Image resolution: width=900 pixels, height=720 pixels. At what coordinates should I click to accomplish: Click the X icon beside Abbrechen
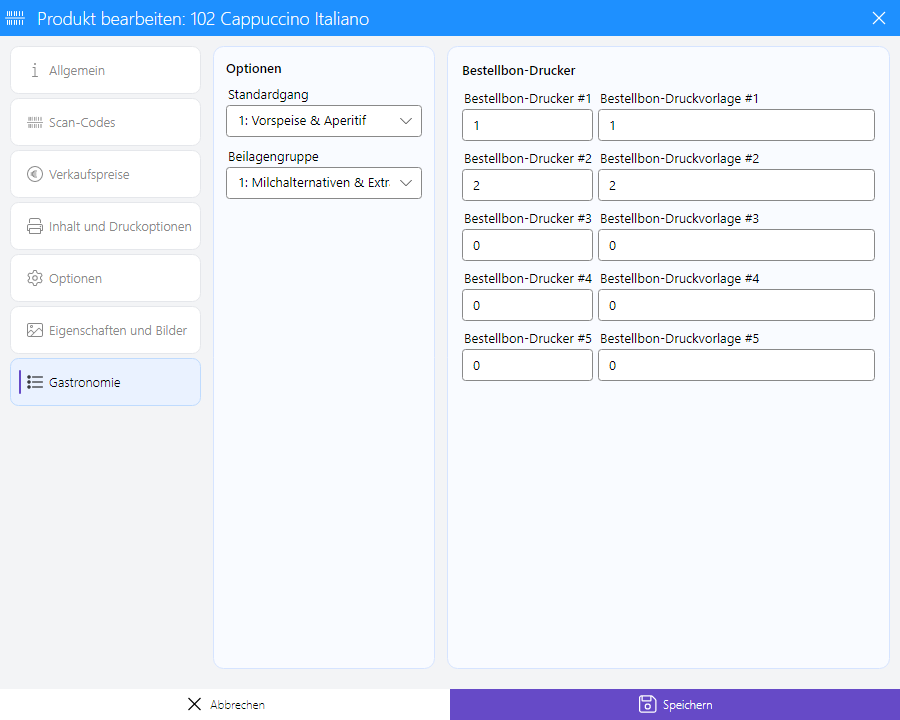[x=195, y=704]
